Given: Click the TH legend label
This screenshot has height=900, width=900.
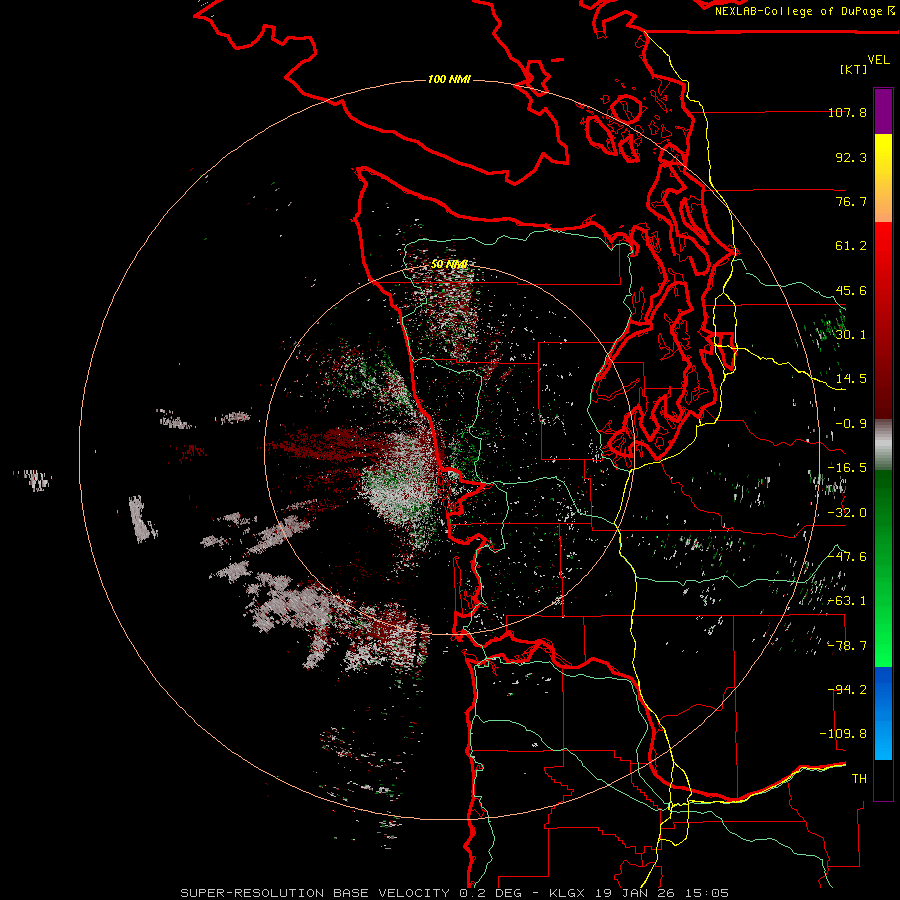Looking at the screenshot, I should 859,779.
